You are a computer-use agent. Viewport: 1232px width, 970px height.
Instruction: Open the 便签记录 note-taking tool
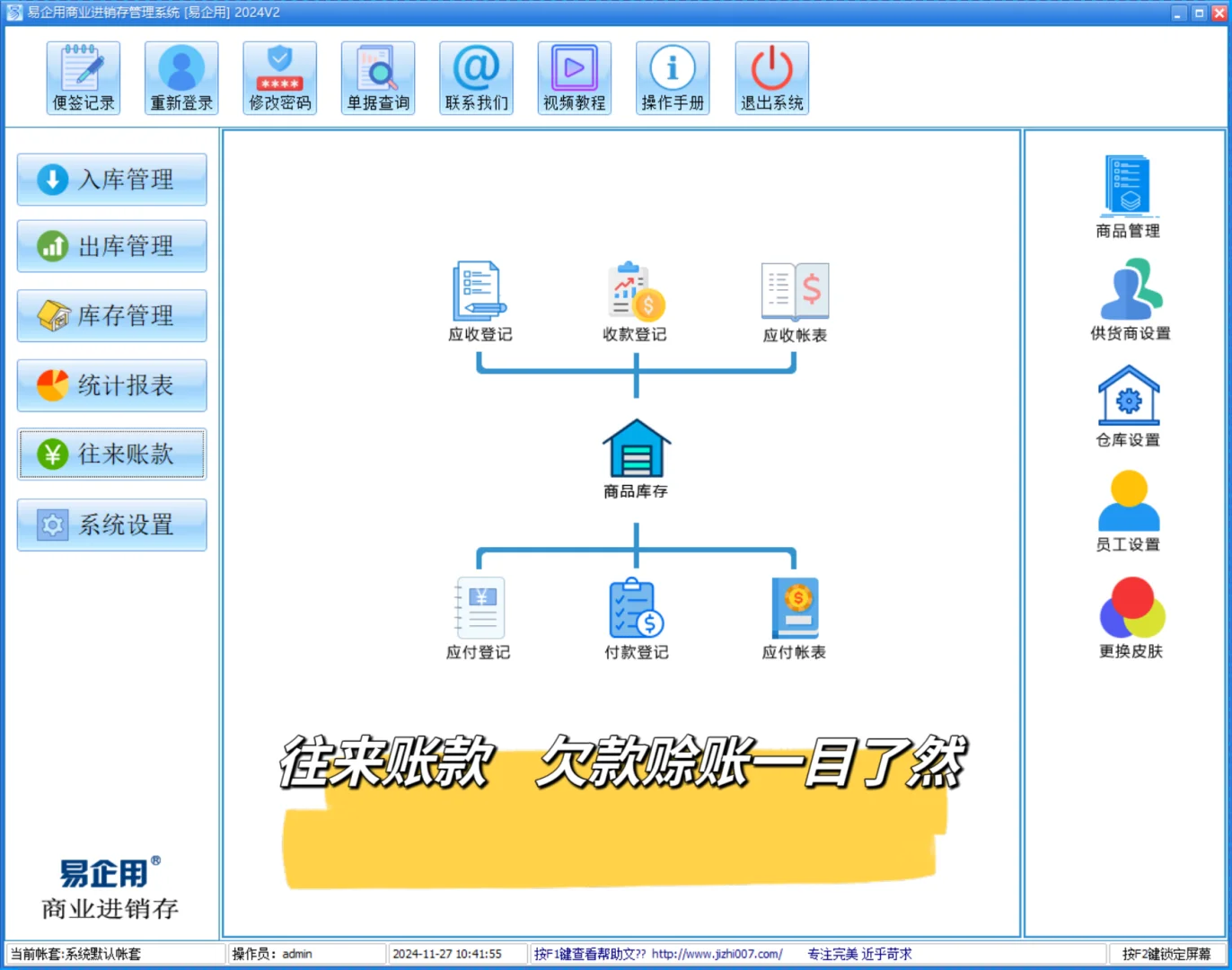point(83,77)
